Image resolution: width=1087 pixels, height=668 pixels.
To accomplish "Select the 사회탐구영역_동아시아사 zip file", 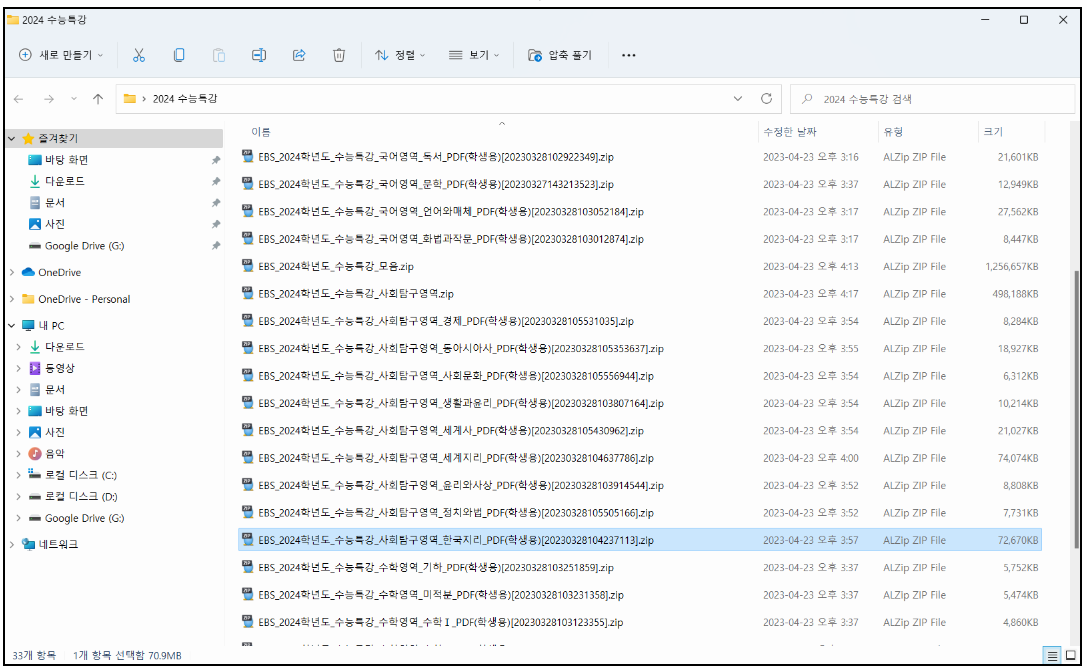I will coord(461,349).
